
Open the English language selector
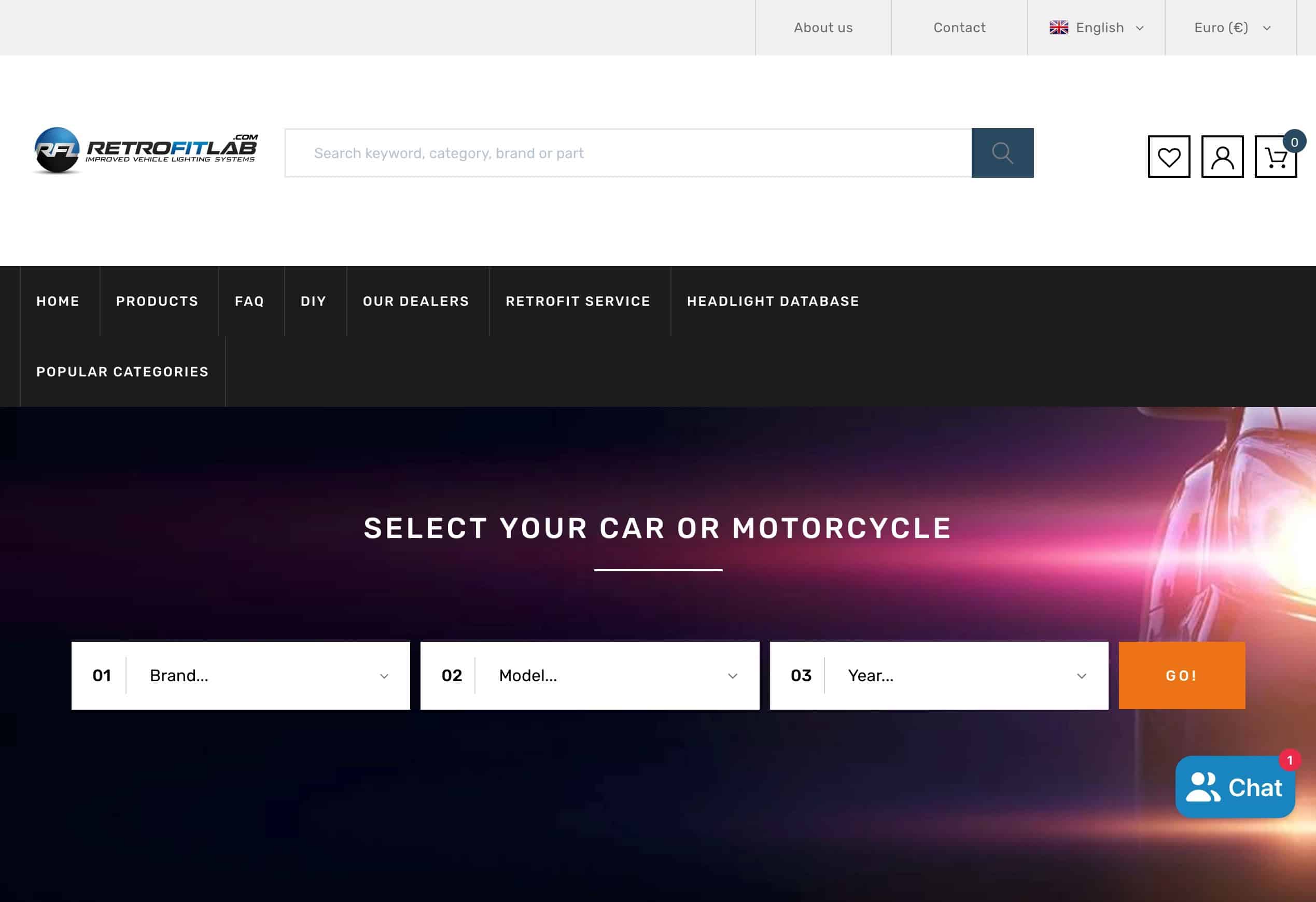1096,28
